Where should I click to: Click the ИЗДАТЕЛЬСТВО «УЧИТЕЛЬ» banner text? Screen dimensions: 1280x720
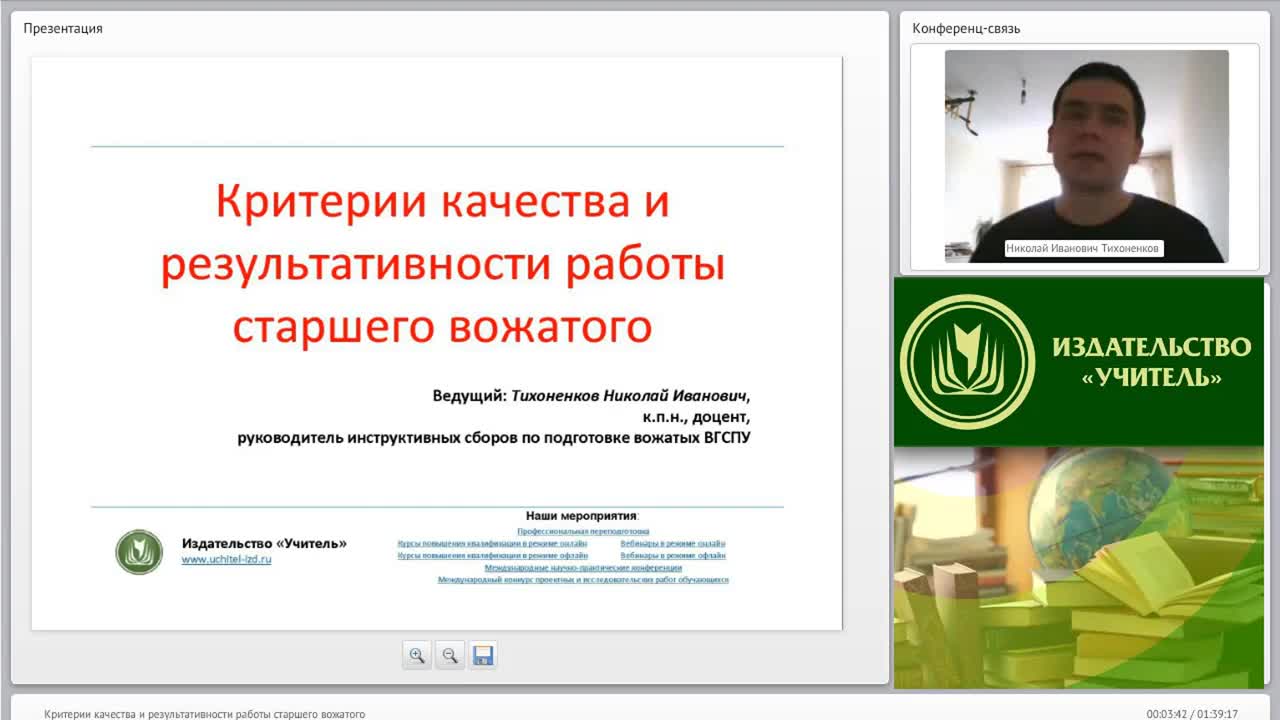1151,362
